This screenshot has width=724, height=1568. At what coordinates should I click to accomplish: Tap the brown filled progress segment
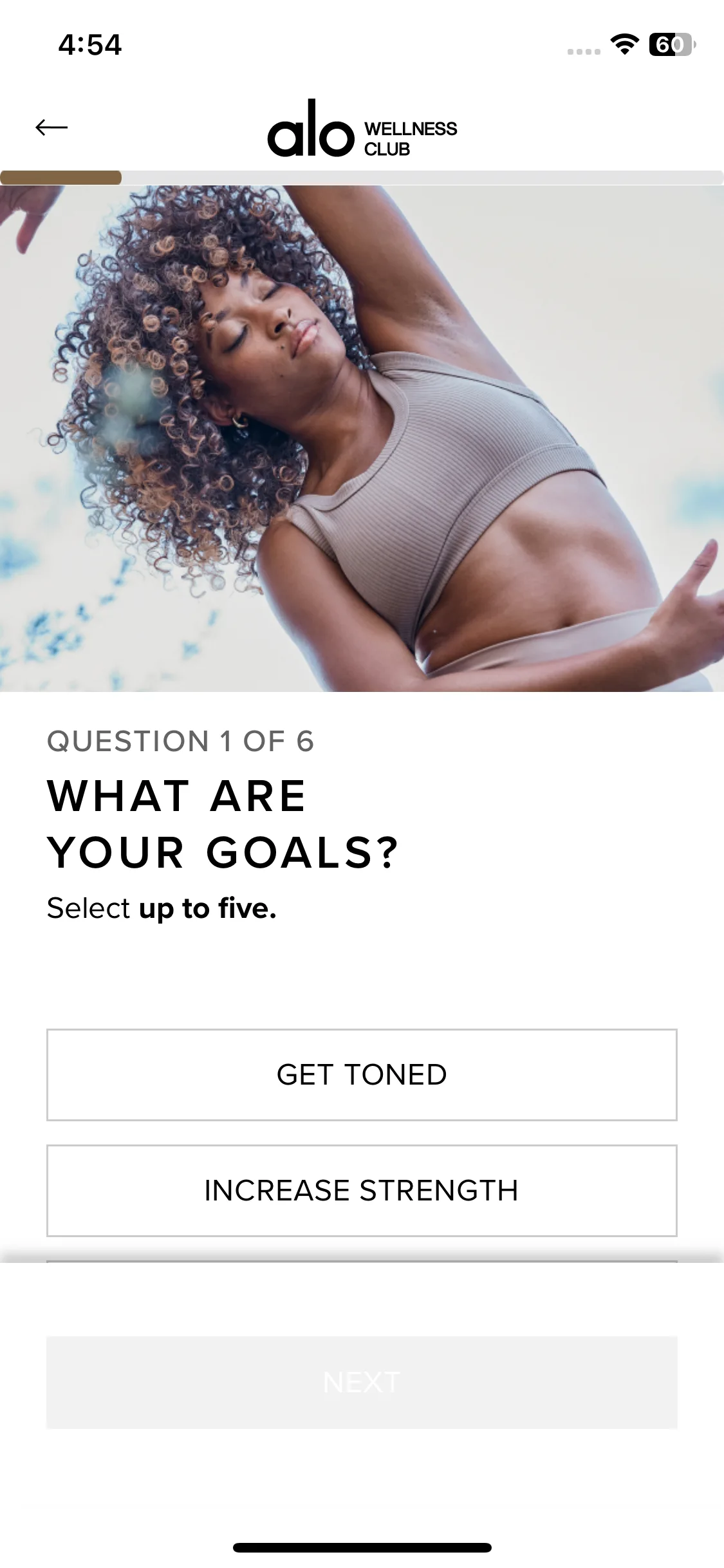pyautogui.click(x=61, y=178)
